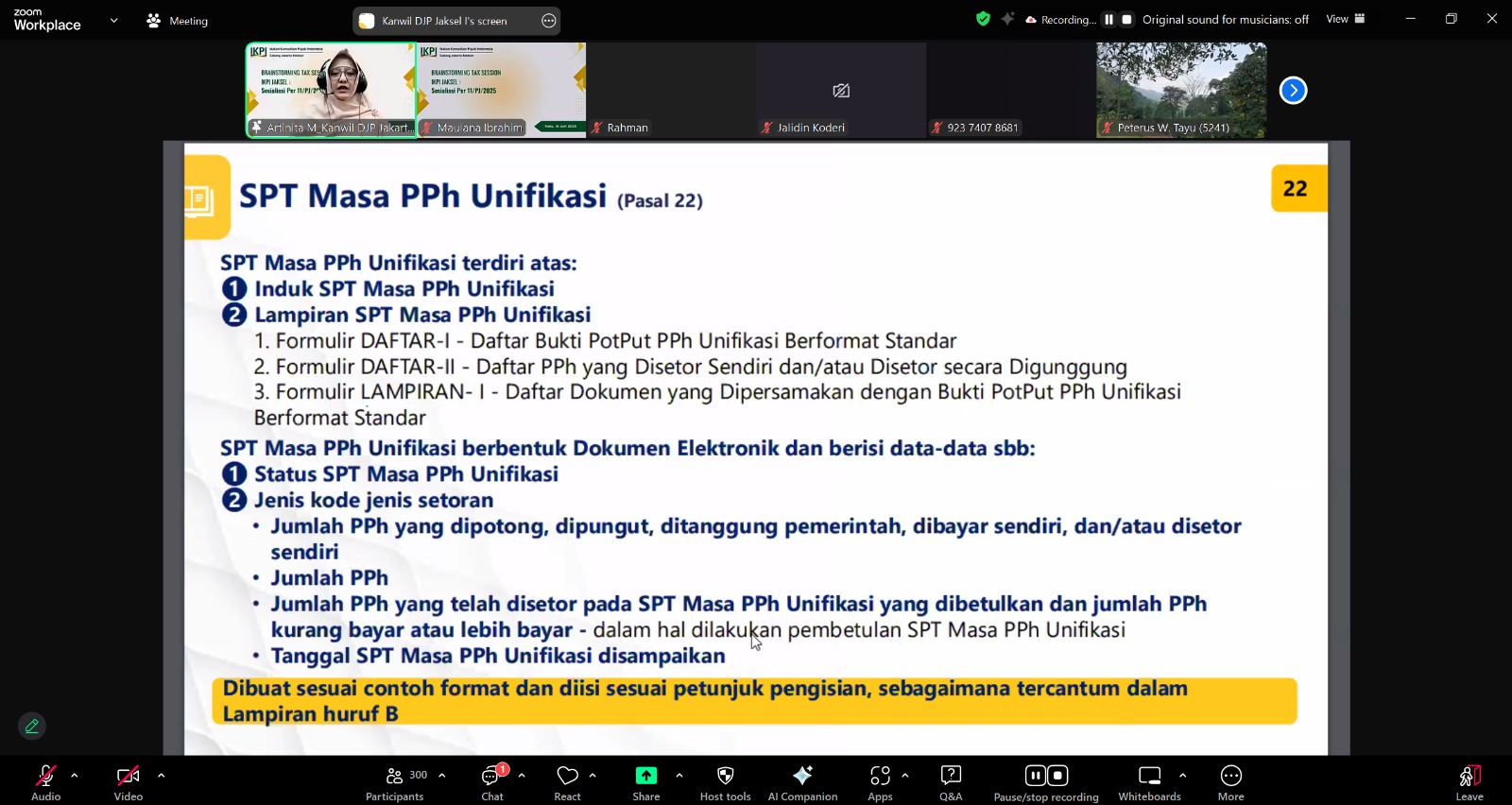The image size is (1512, 805).
Task: Launch AI Companion
Action: [802, 782]
